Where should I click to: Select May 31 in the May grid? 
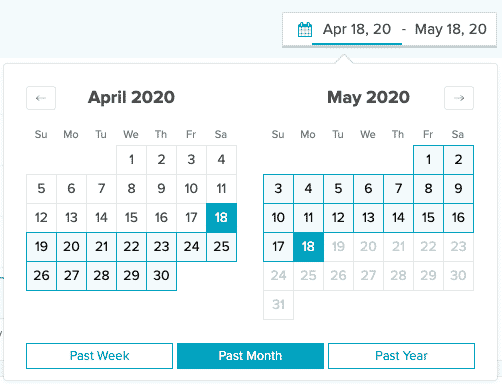coord(278,305)
